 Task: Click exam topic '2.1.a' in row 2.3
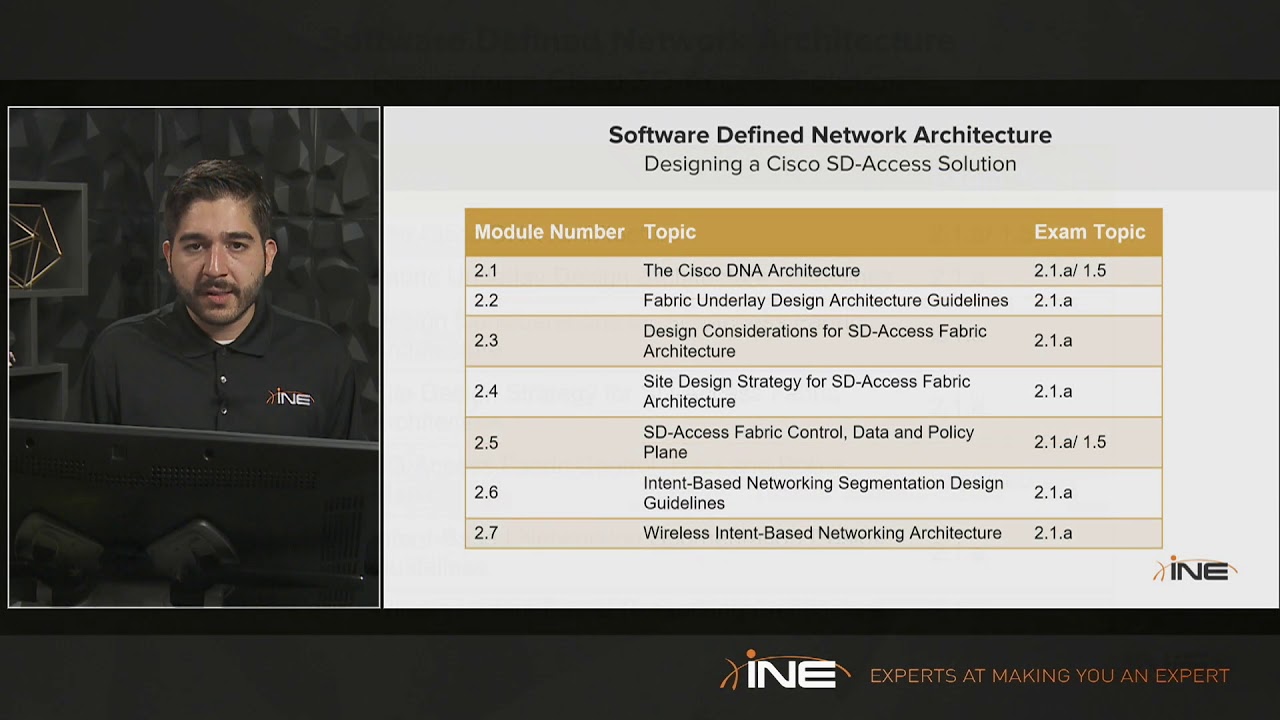(1053, 341)
